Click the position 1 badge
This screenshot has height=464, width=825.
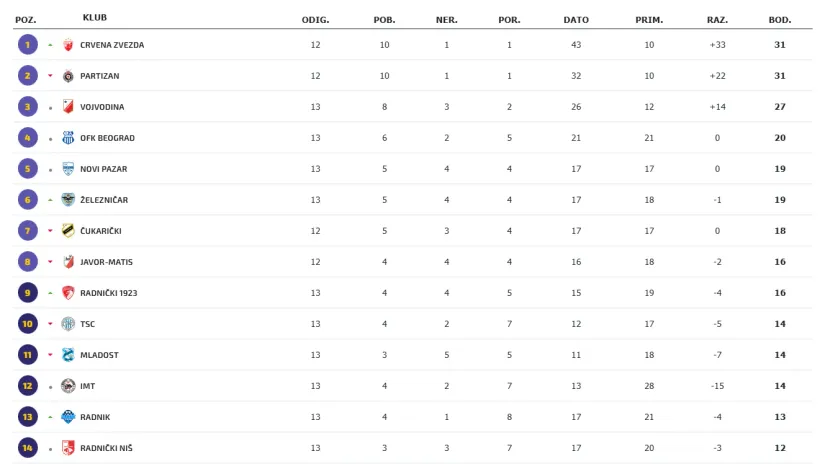28,45
